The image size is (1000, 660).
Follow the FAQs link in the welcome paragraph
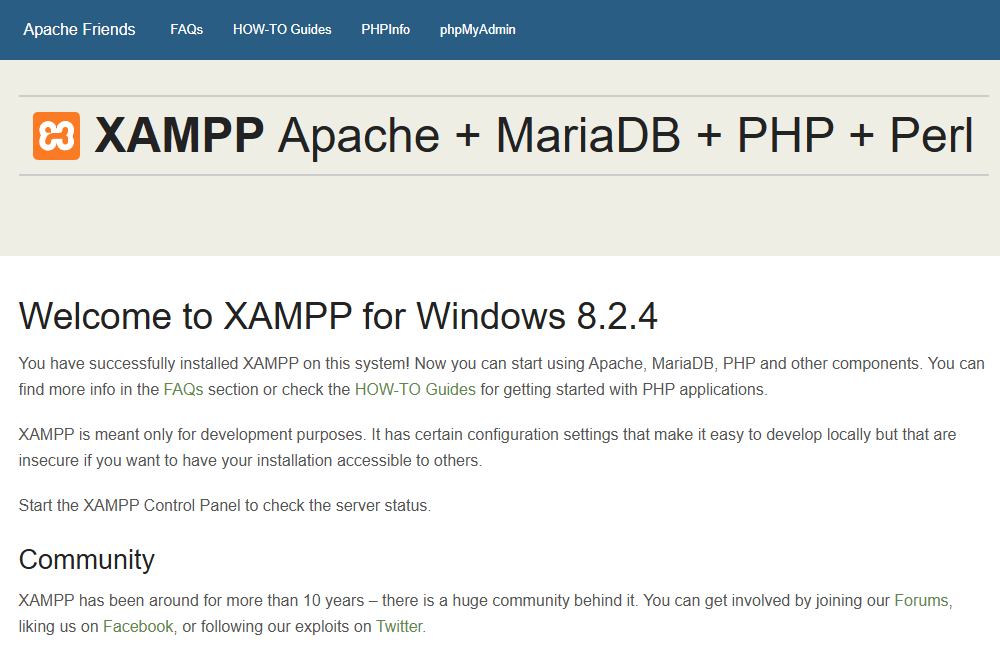(183, 390)
